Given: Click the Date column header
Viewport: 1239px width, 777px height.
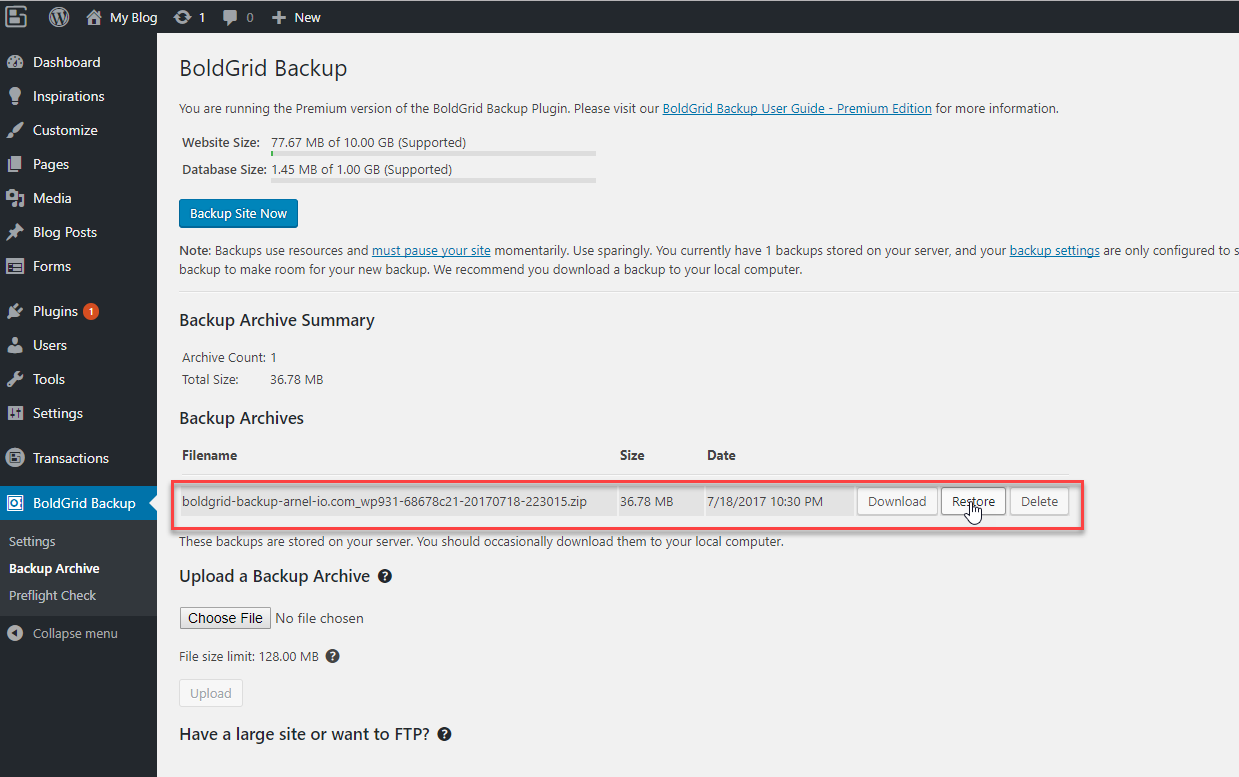Looking at the screenshot, I should pos(721,455).
